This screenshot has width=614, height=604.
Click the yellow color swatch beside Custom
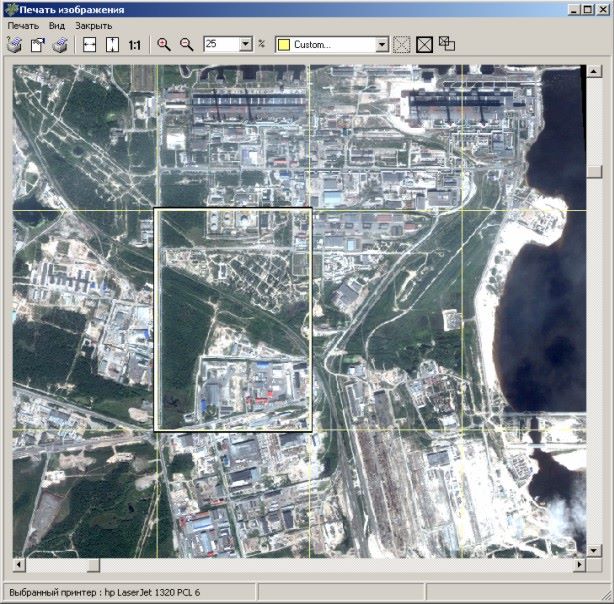click(x=284, y=45)
